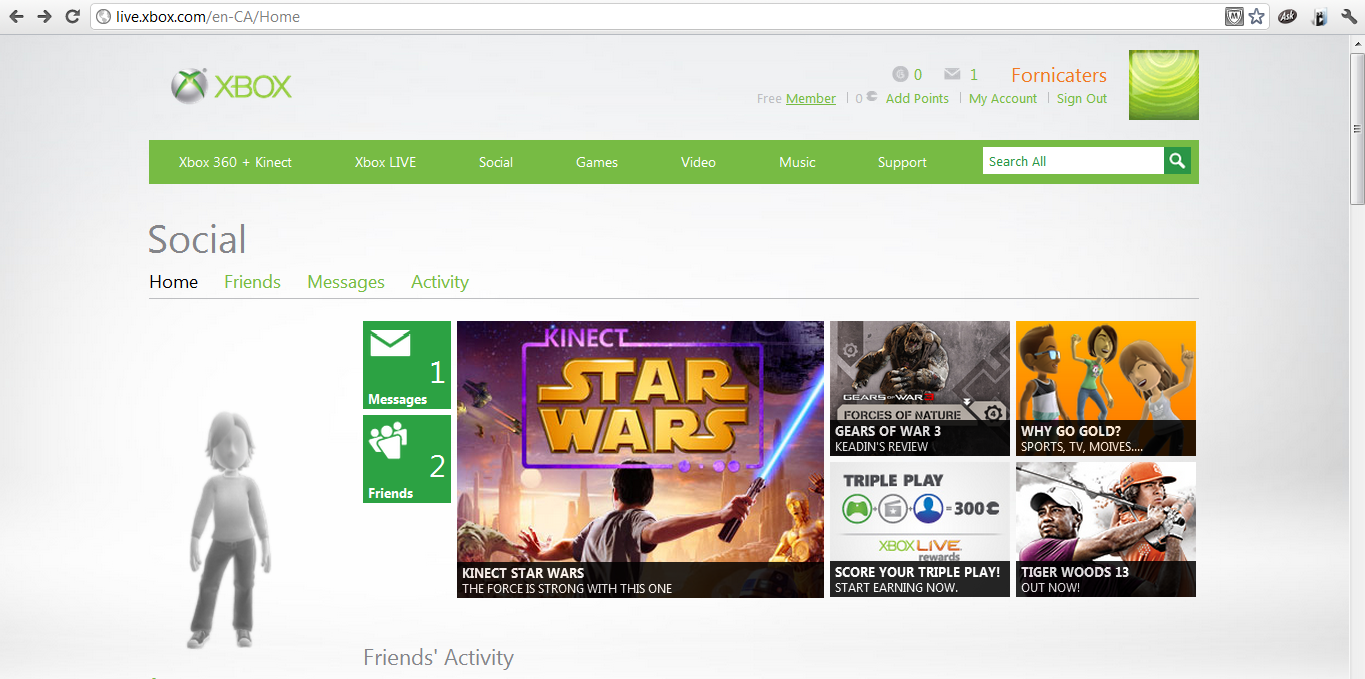Open the Friends people tile

[x=407, y=459]
